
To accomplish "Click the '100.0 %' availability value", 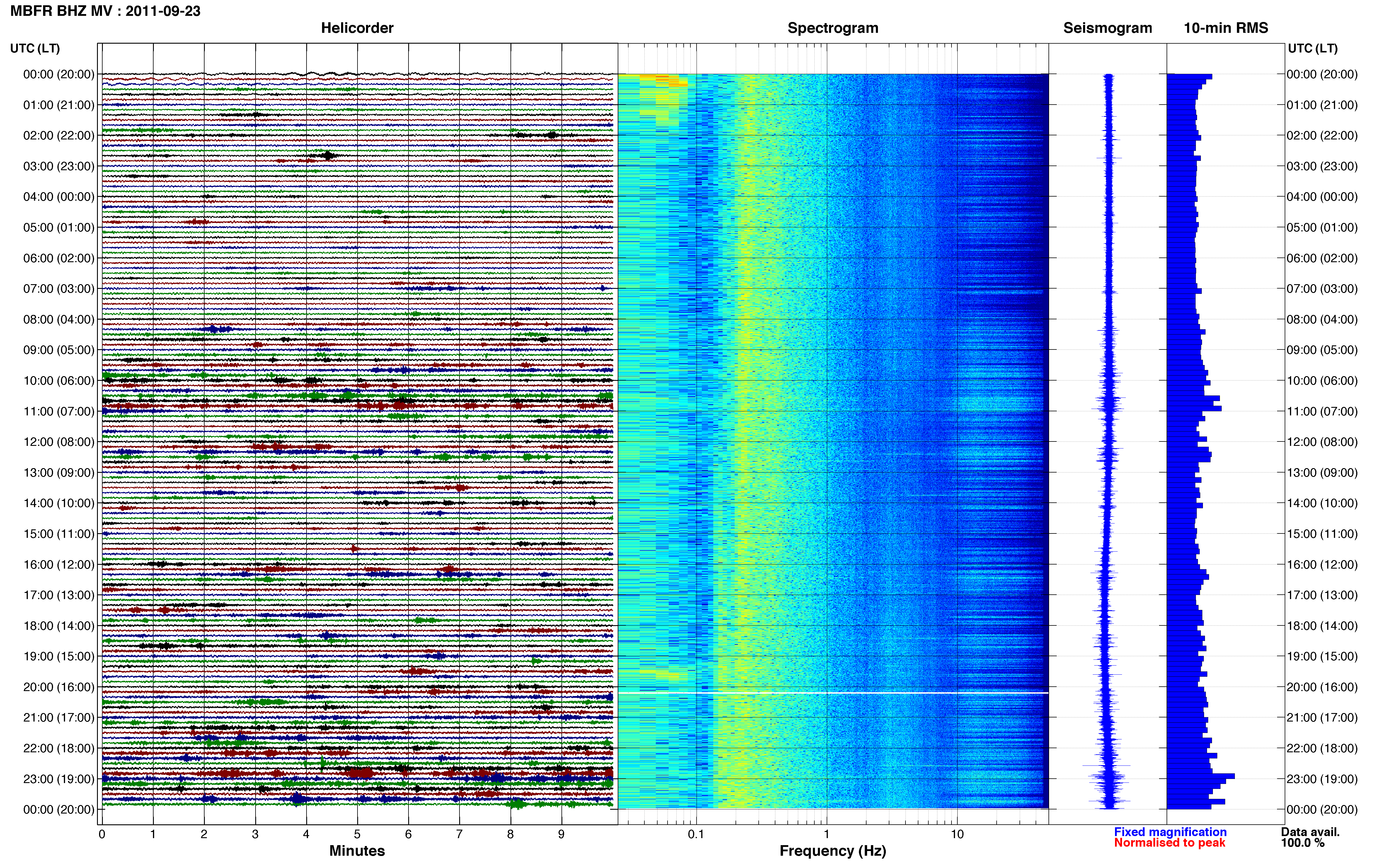I will pos(1303,843).
